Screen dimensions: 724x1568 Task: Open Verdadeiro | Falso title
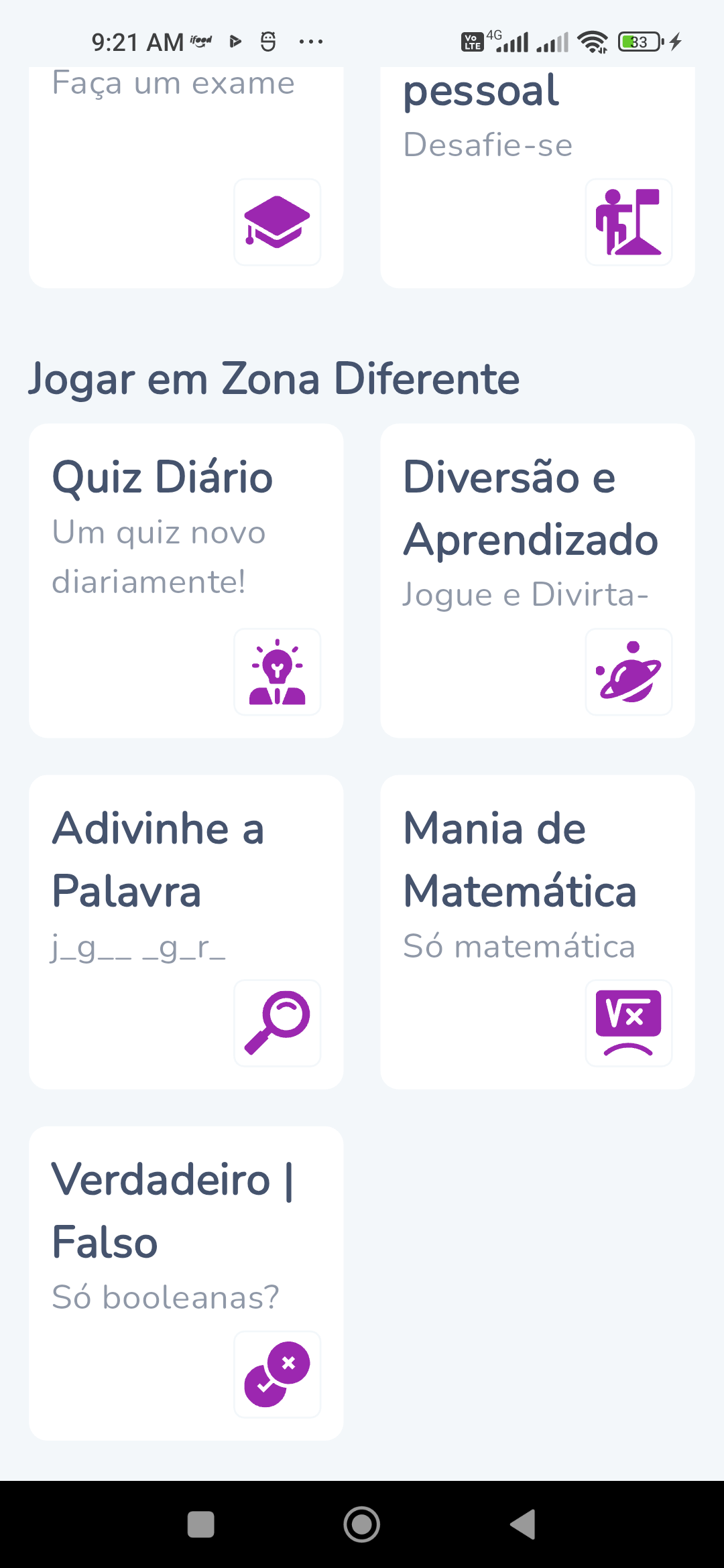tap(172, 1211)
